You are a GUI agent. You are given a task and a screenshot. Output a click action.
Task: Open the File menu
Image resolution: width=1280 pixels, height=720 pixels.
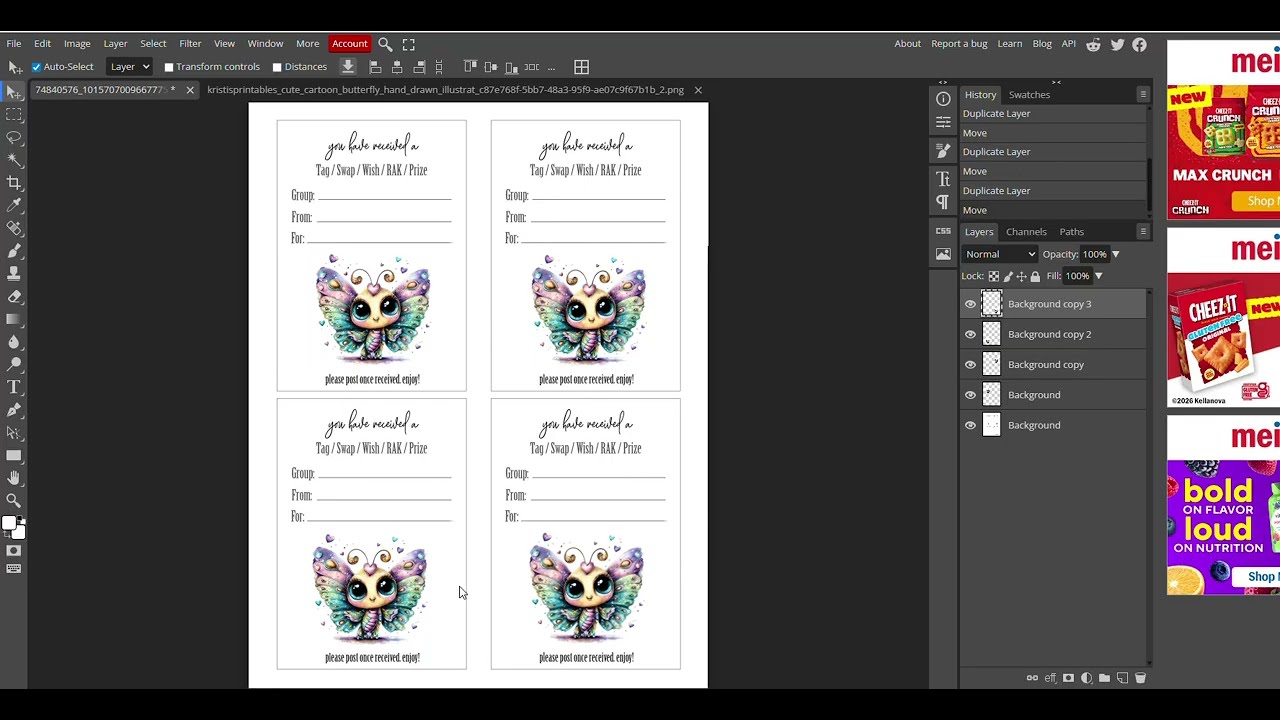coord(14,44)
